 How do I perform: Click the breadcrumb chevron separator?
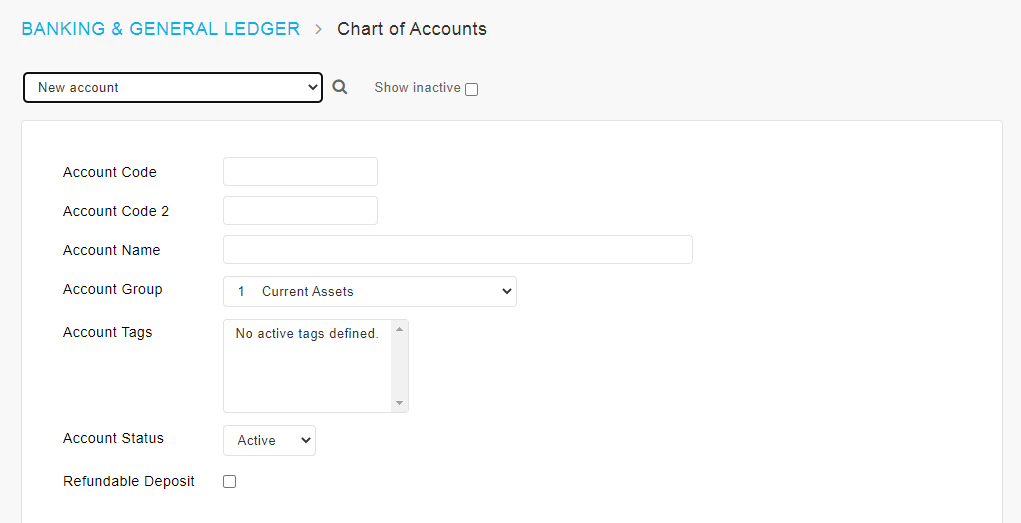318,29
